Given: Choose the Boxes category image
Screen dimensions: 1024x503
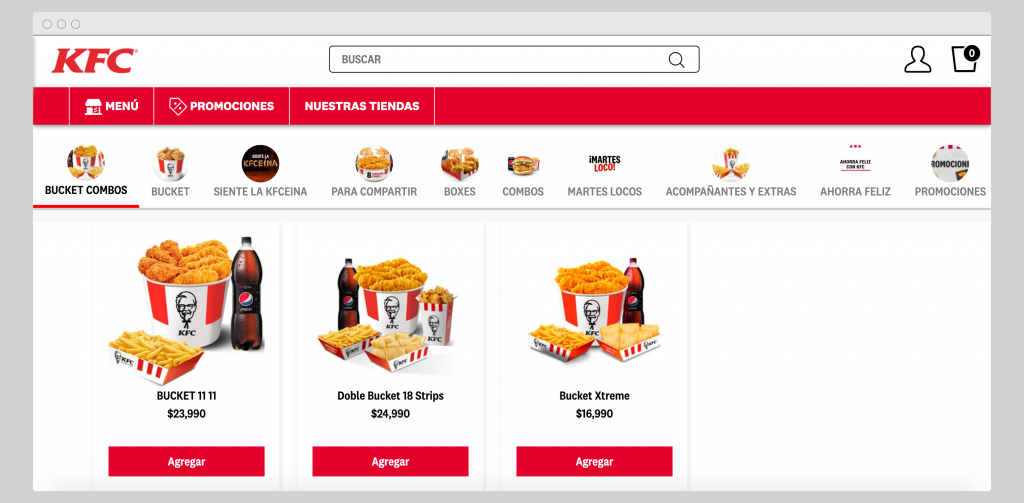Looking at the screenshot, I should [x=460, y=163].
